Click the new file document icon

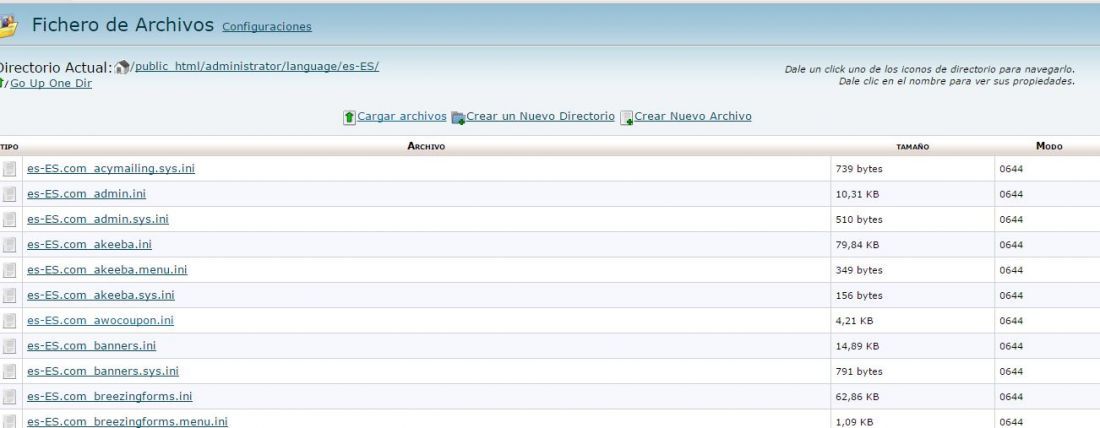point(626,118)
